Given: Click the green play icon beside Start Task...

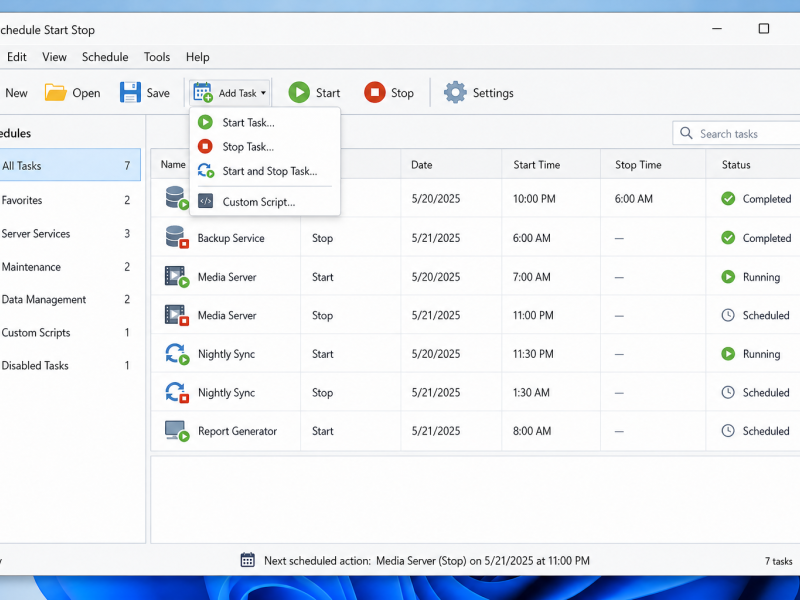Looking at the screenshot, I should point(205,122).
